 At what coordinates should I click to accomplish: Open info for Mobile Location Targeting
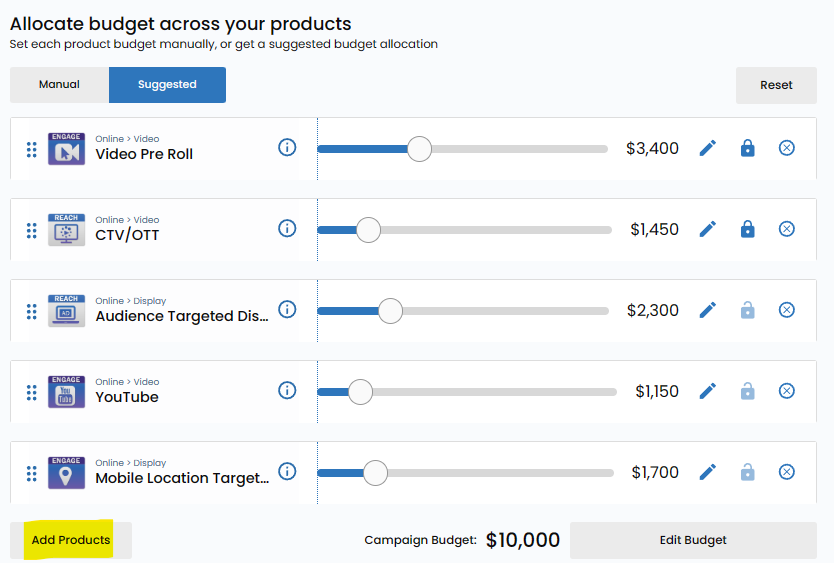[287, 471]
